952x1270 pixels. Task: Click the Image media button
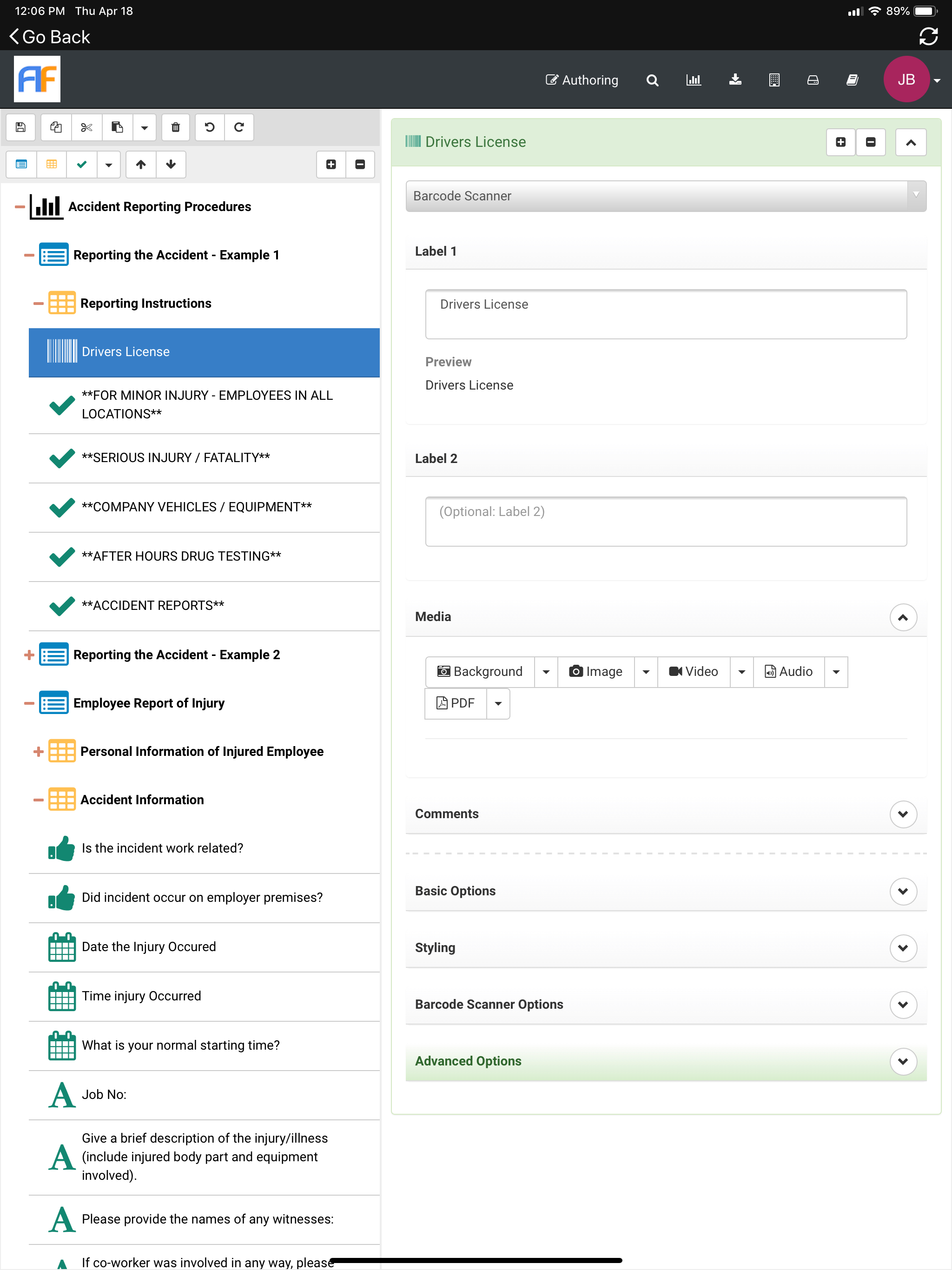[x=596, y=672]
